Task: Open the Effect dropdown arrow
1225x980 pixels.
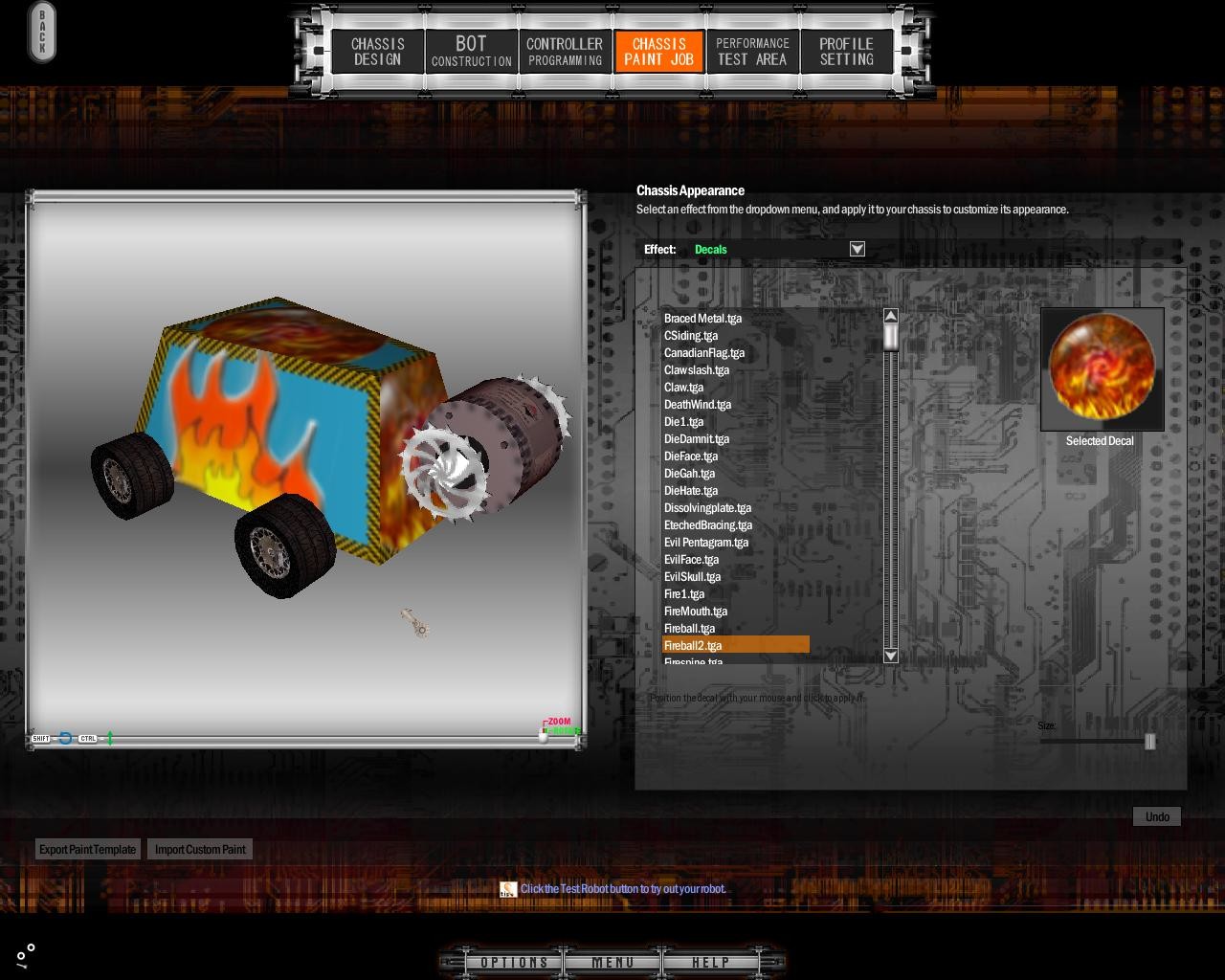Action: click(857, 249)
